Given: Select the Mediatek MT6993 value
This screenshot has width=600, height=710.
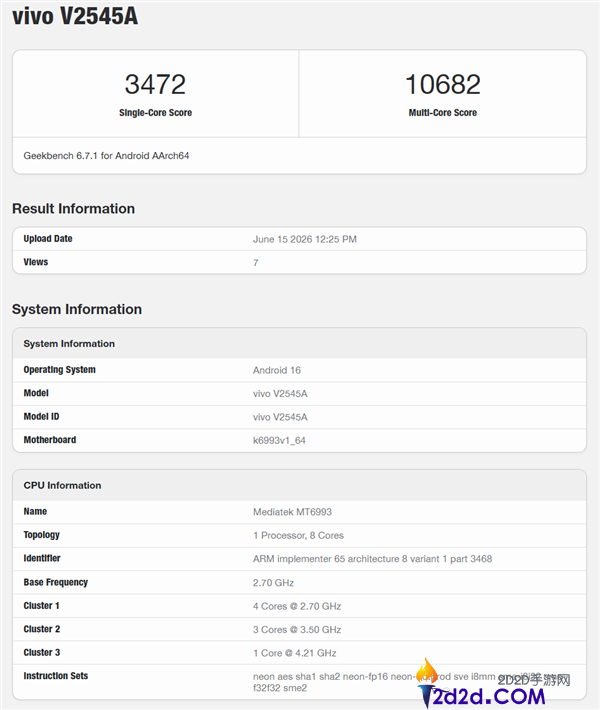Looking at the screenshot, I should 293,512.
